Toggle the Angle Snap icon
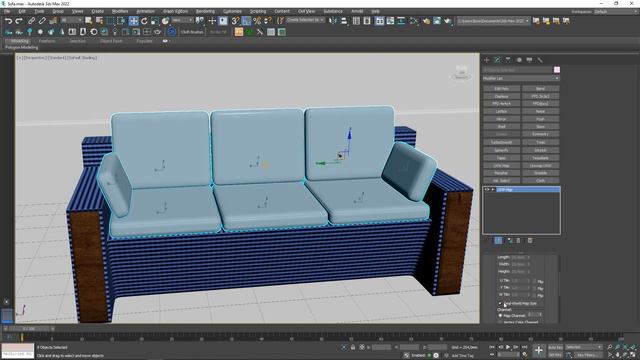Image resolution: width=640 pixels, height=360 pixels. point(246,21)
